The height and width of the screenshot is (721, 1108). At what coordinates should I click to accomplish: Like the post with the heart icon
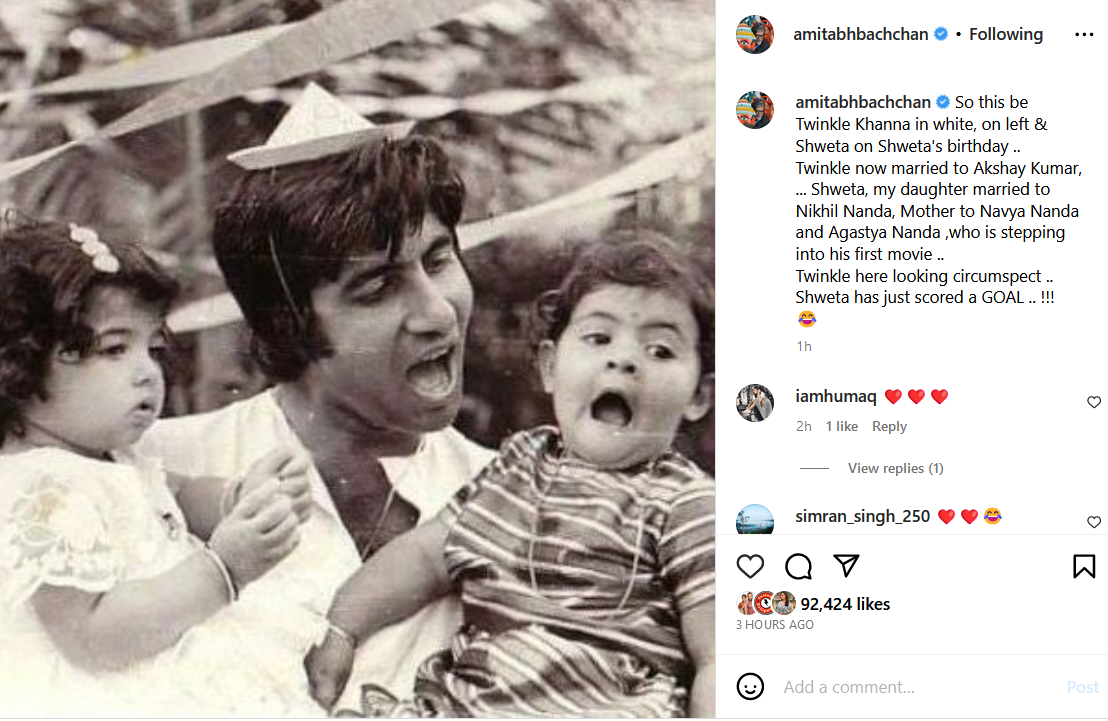pyautogui.click(x=750, y=567)
